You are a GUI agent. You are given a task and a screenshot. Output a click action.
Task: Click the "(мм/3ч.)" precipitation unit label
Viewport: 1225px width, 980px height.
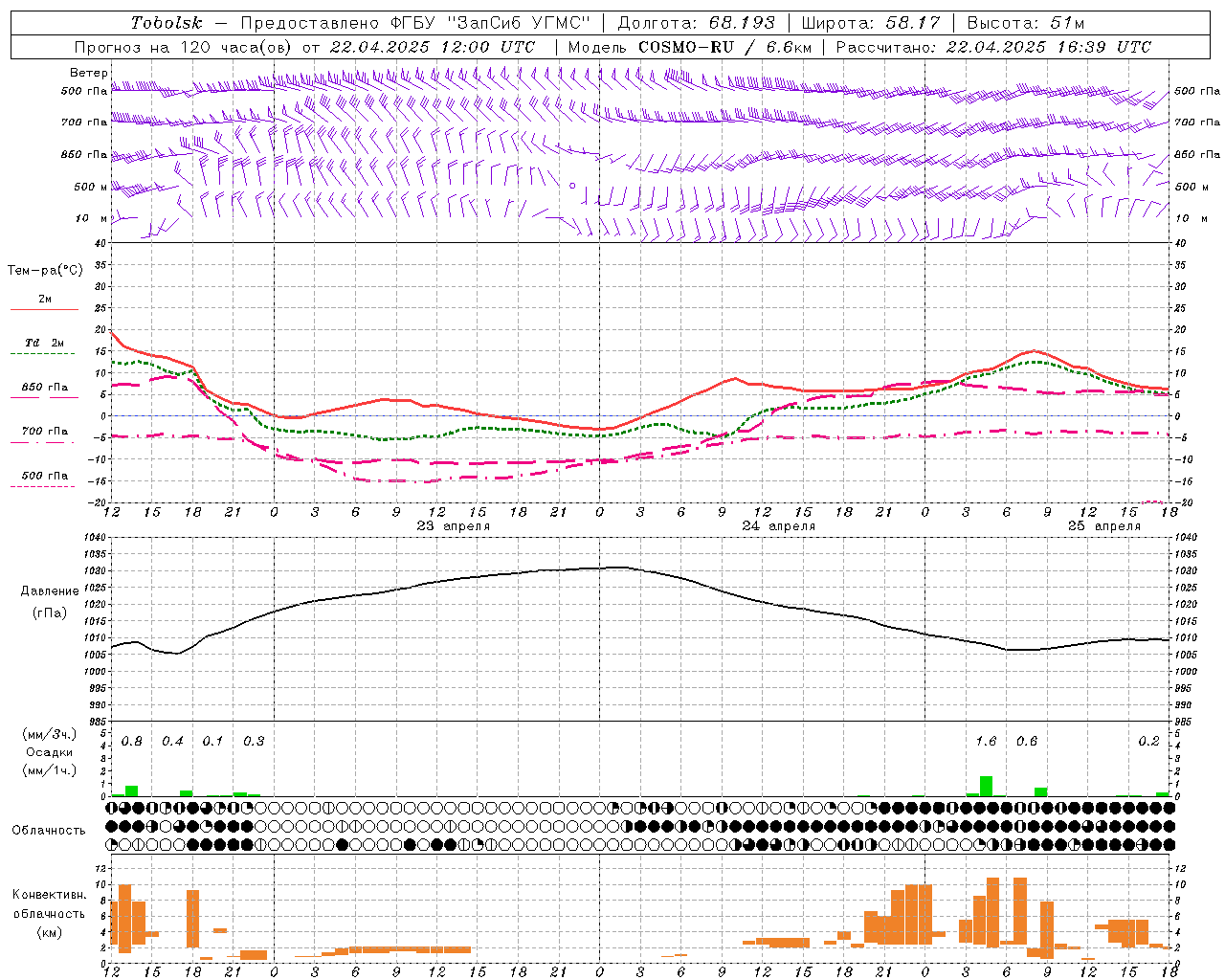(x=49, y=734)
